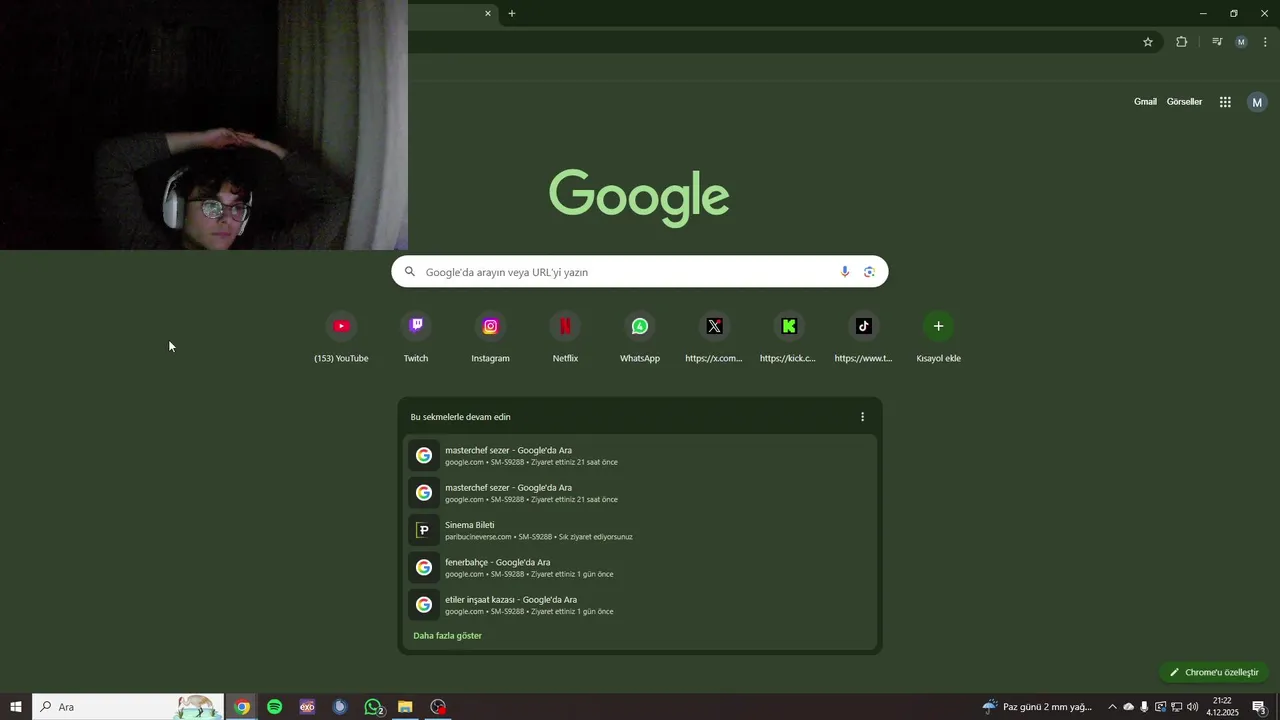Viewport: 1280px width, 720px height.
Task: Open Chrome profile icon in toolbar
Action: tap(1241, 42)
